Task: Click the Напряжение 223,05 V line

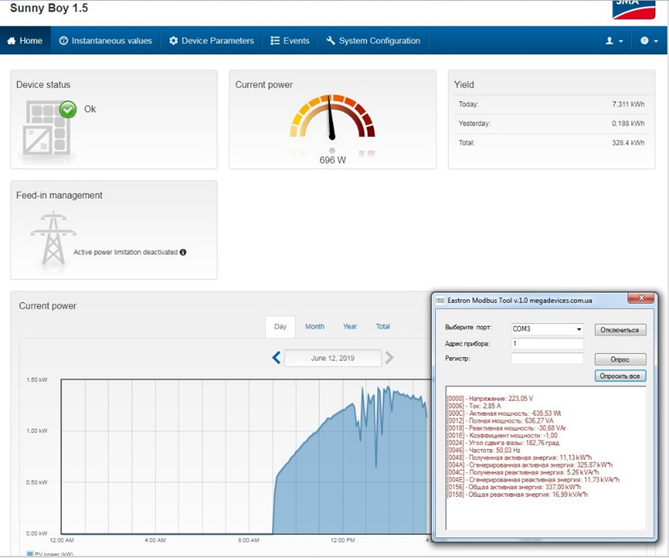Action: pos(490,398)
